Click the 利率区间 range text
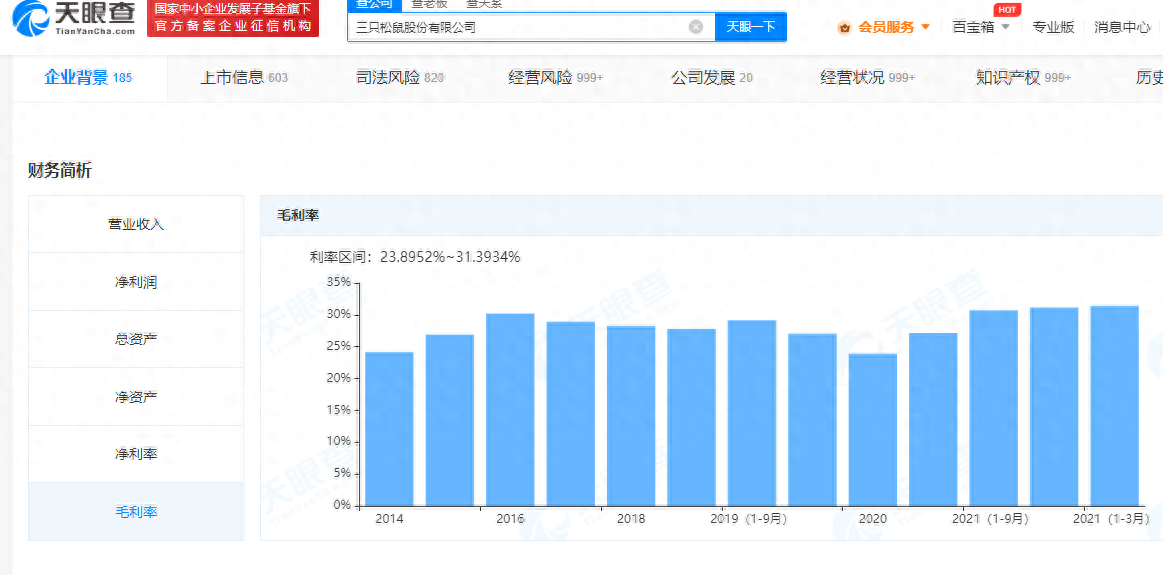This screenshot has width=1163, height=575. coord(415,257)
